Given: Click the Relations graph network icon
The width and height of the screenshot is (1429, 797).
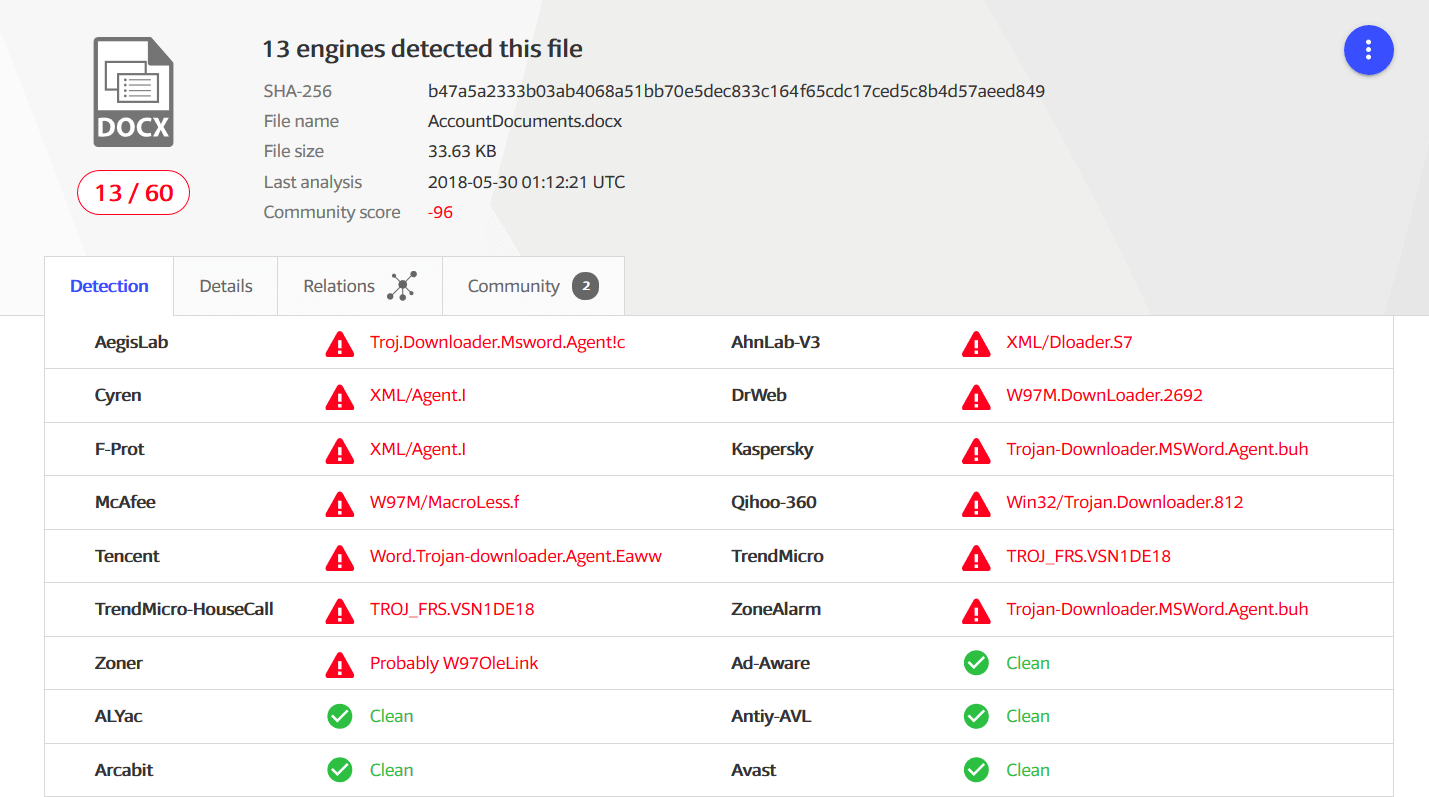Looking at the screenshot, I should pyautogui.click(x=401, y=286).
